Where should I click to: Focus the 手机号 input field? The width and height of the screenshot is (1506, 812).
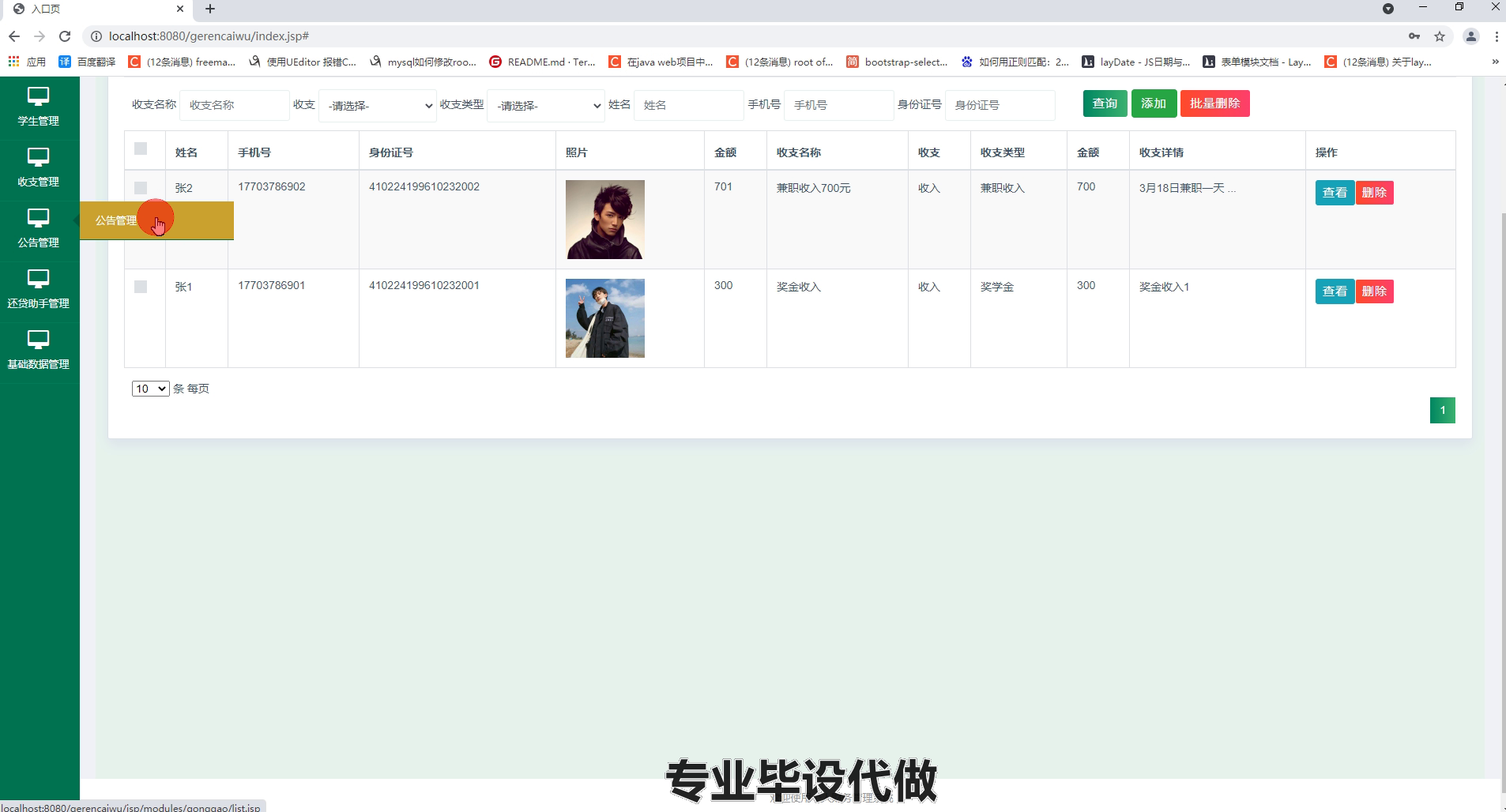pyautogui.click(x=839, y=105)
